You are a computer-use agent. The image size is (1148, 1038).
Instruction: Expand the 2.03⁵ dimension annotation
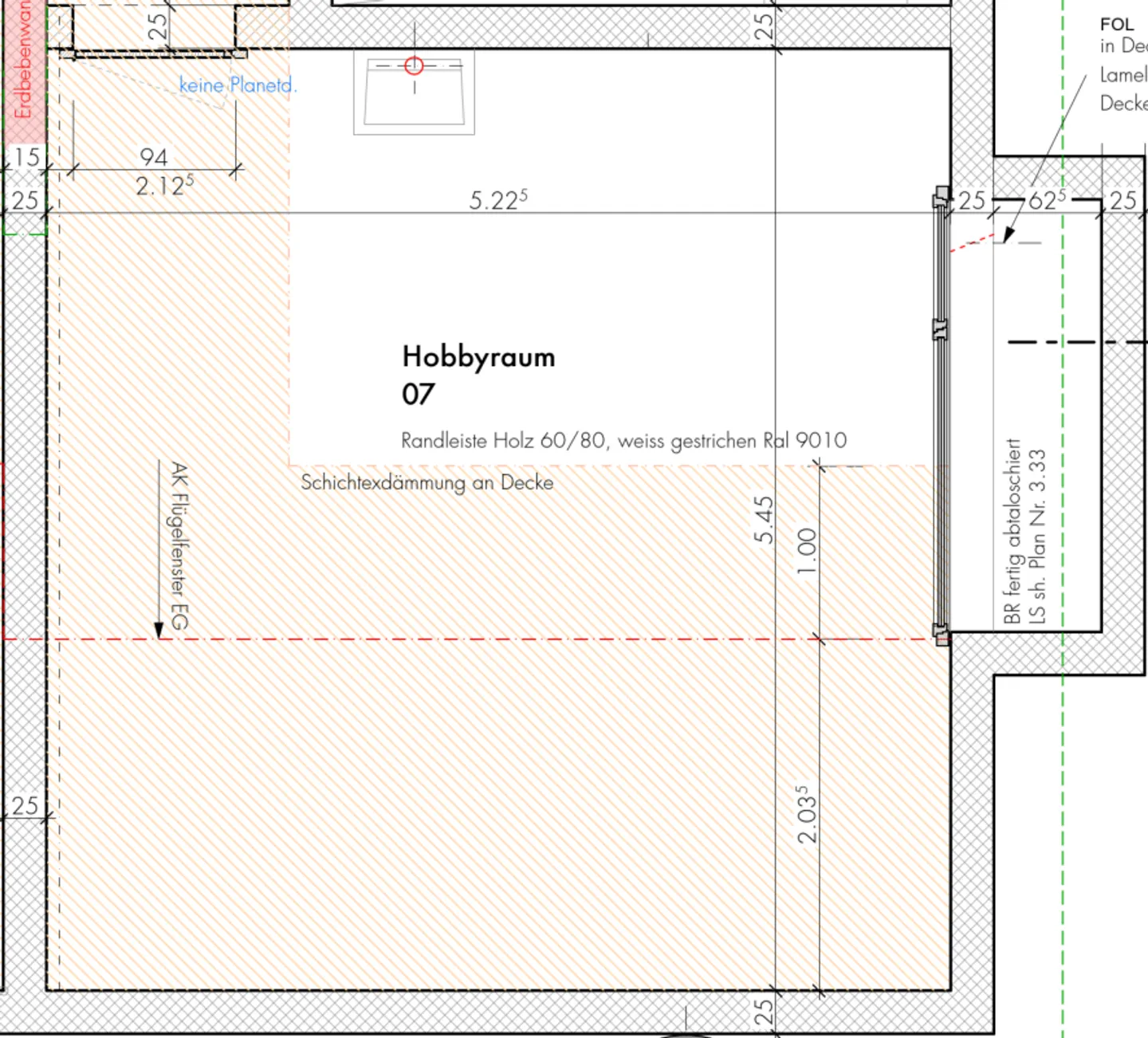[805, 813]
